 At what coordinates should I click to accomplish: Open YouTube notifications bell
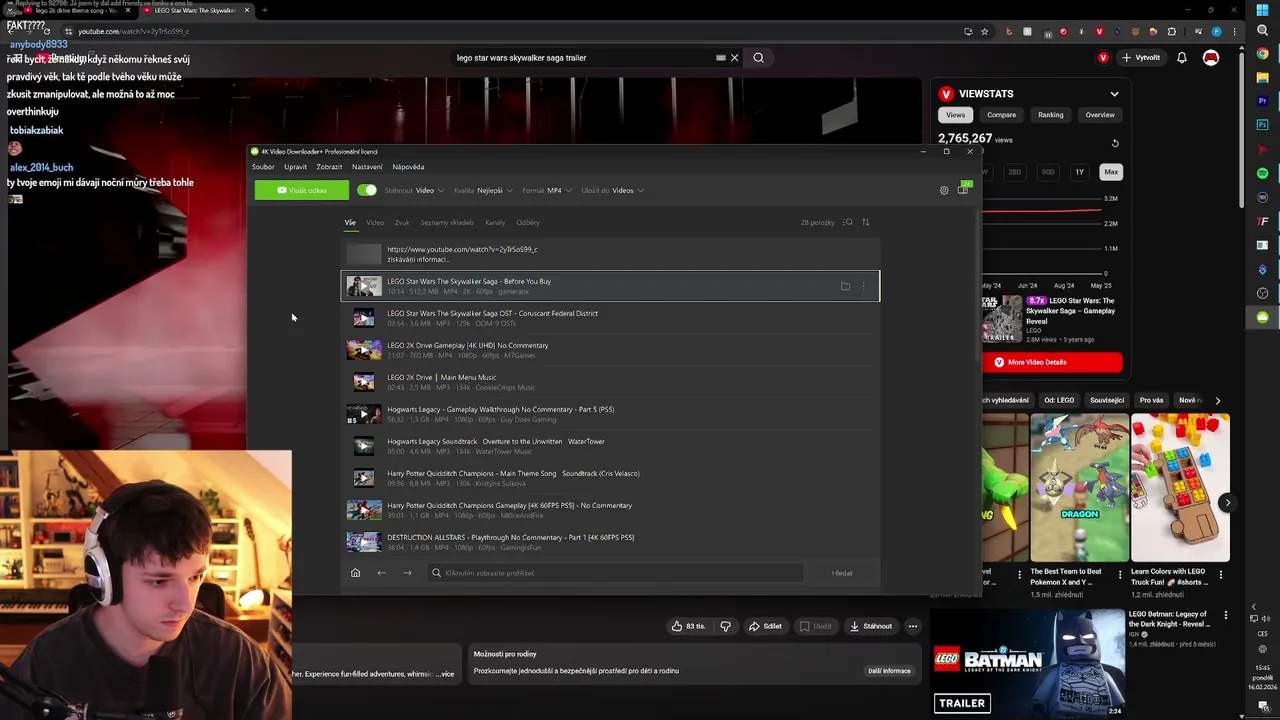(x=1182, y=58)
